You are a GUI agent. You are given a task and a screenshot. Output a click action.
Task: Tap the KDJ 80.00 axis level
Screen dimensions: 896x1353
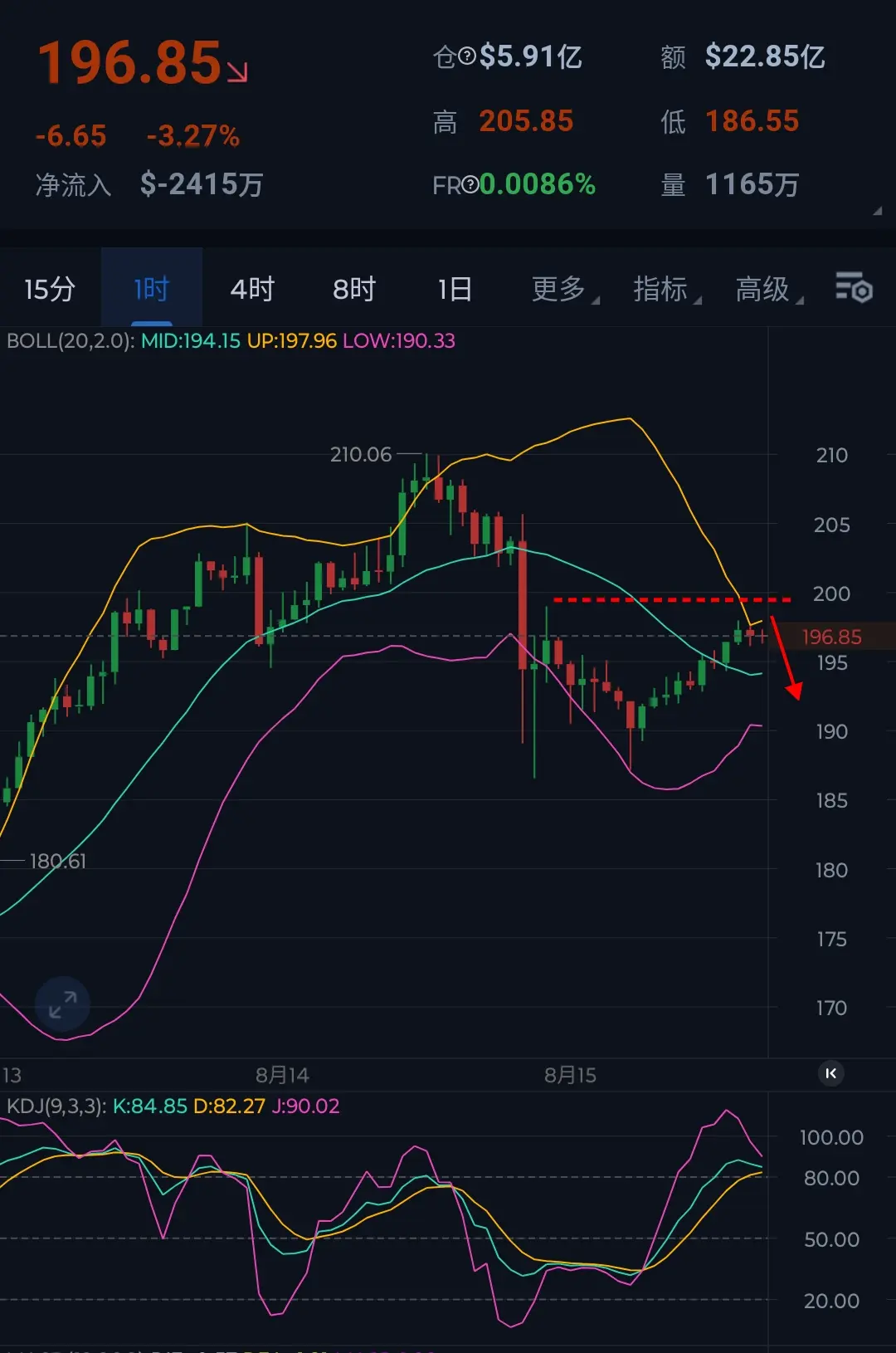coord(831,1179)
